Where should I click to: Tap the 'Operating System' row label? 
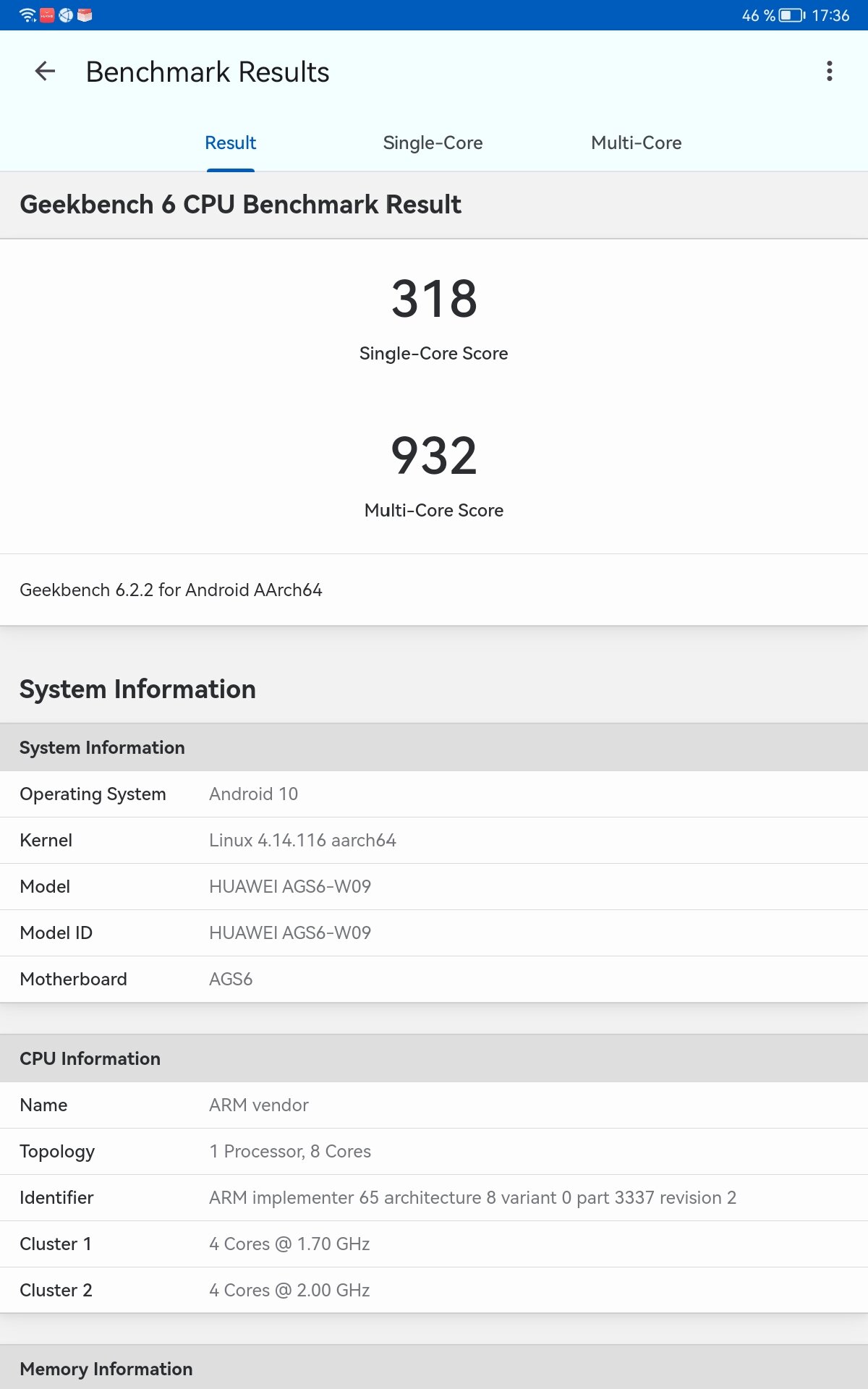pos(93,794)
